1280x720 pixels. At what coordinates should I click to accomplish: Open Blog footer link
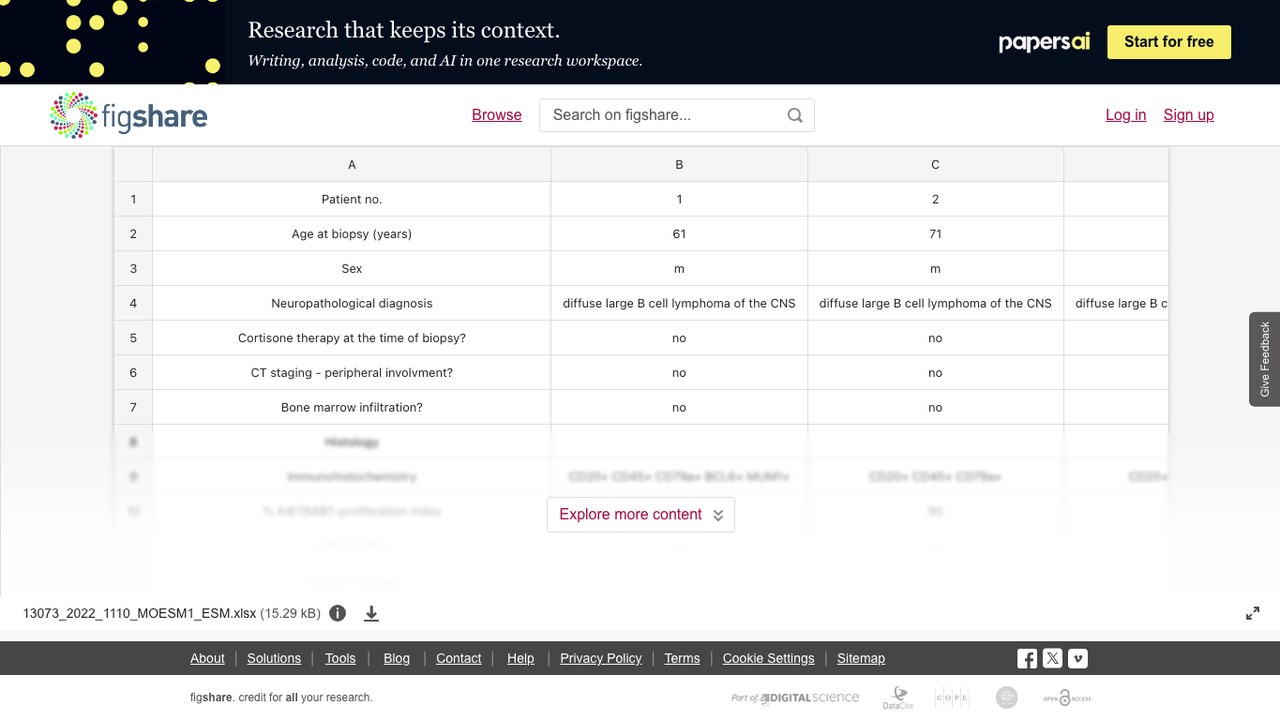[397, 658]
